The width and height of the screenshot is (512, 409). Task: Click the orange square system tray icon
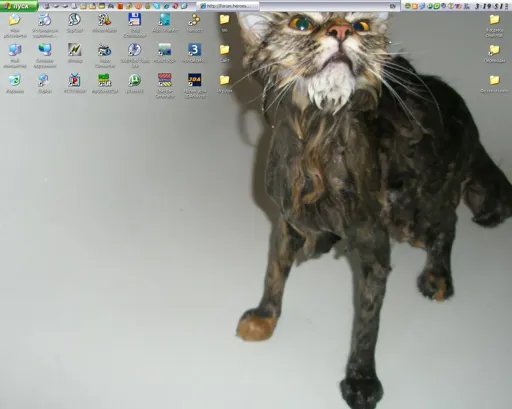415,6
